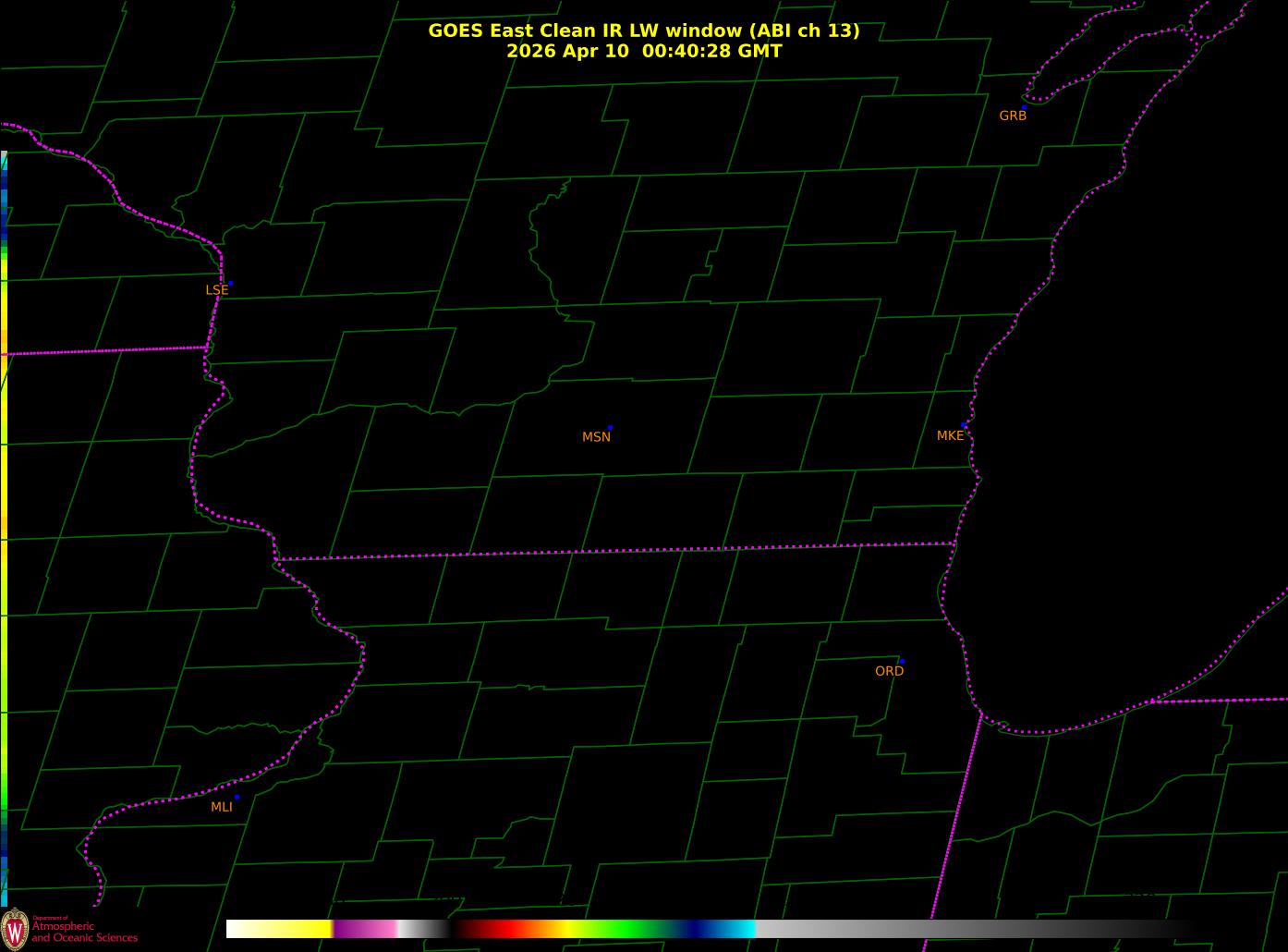1288x952 pixels.
Task: Click the Atmospheric and Oceanic Sciences text
Action: (x=85, y=931)
